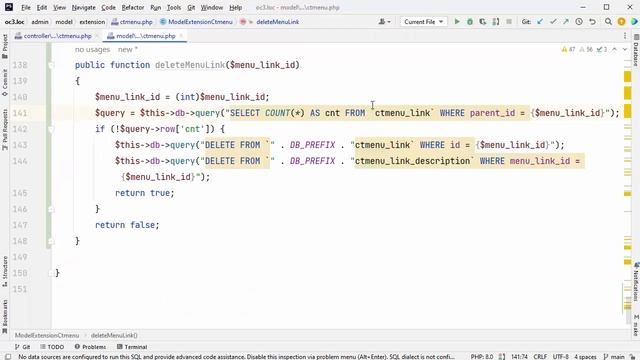Go to next highlighted error arrow

[x=624, y=49]
